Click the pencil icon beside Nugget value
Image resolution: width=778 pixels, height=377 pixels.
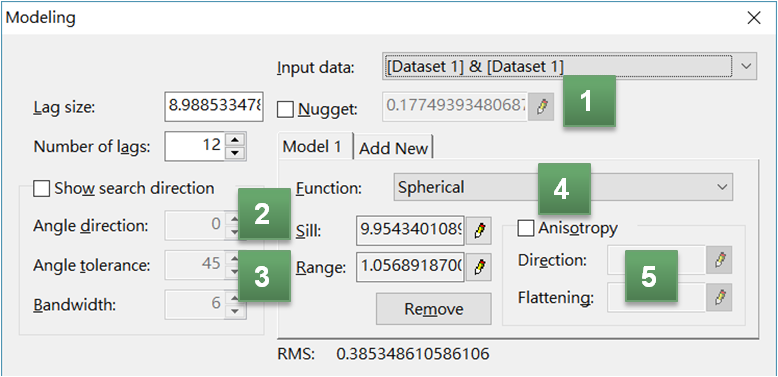pyautogui.click(x=540, y=107)
